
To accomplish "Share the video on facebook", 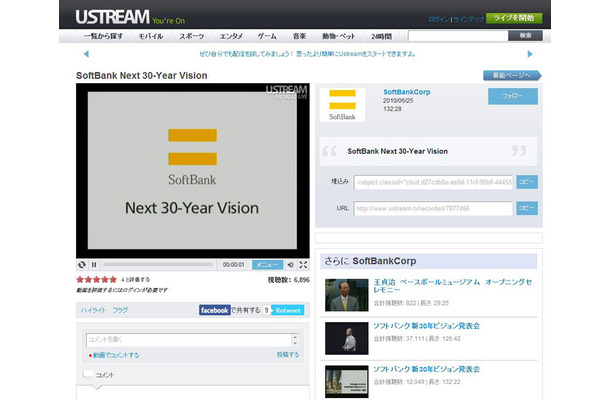I will [x=214, y=310].
